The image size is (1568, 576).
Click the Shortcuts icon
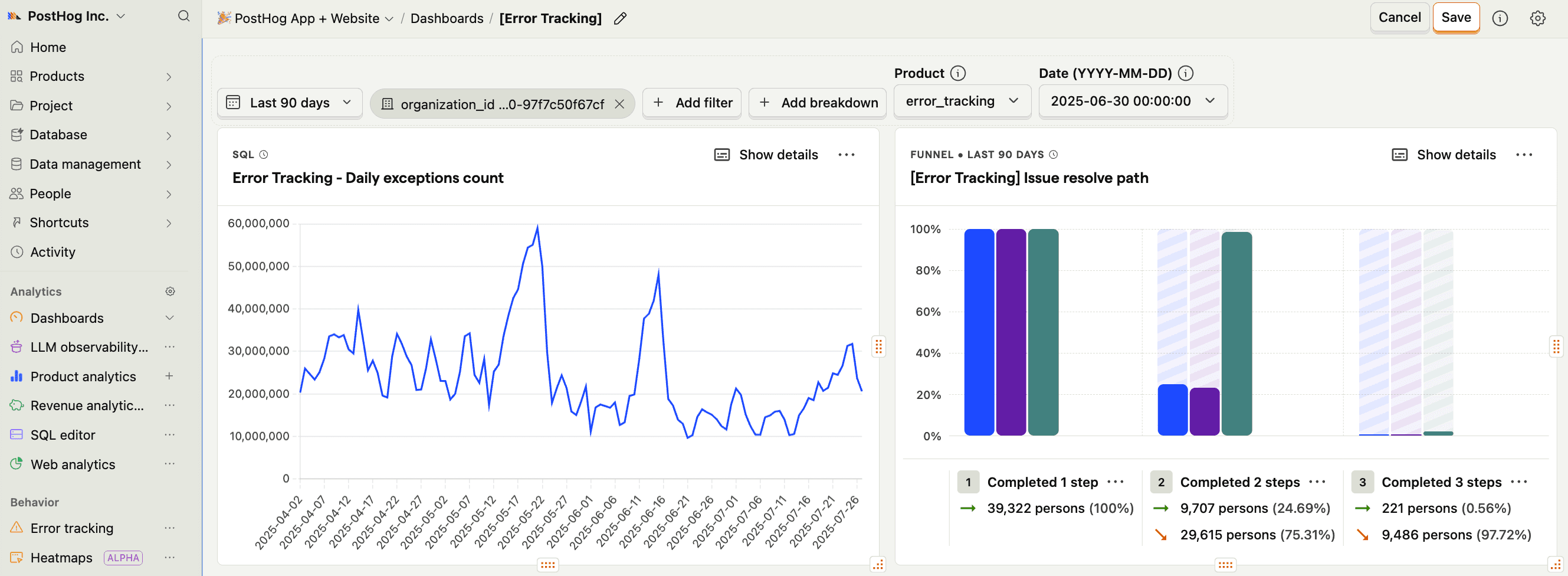coord(17,222)
